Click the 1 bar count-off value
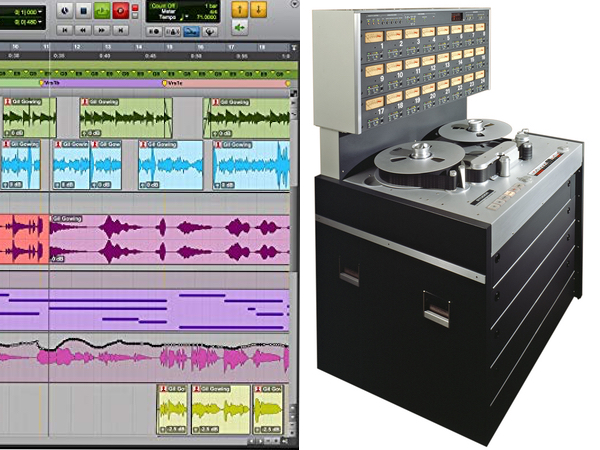Viewport: 600px width, 450px height. point(211,6)
